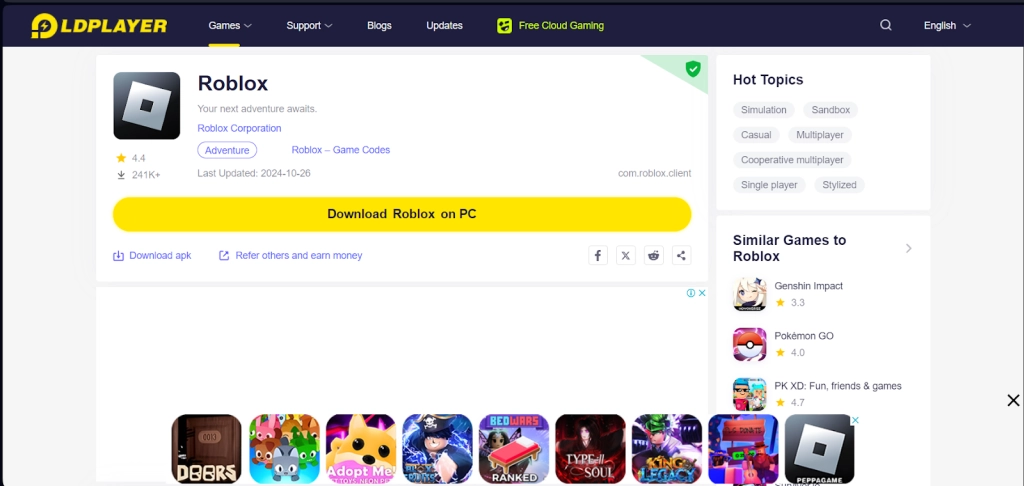The image size is (1024, 486).
Task: Click the com.roblox.client package name
Action: pos(654,173)
